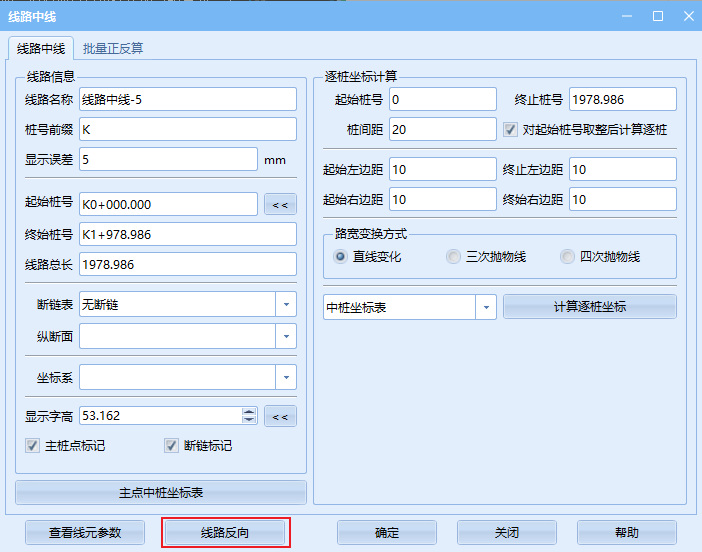Image resolution: width=702 pixels, height=552 pixels.
Task: Click the 终止左边距 field
Action: click(623, 169)
